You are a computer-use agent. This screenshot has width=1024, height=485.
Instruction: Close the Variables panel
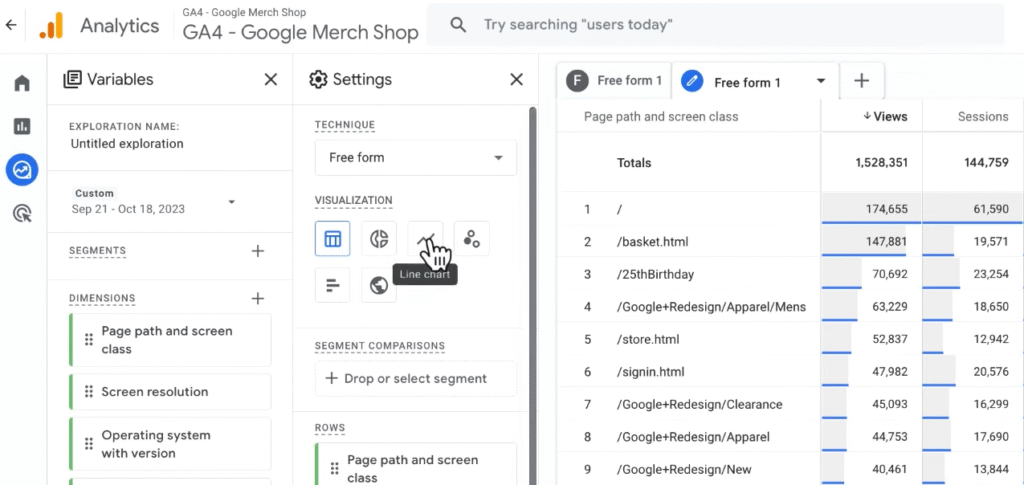(x=270, y=80)
